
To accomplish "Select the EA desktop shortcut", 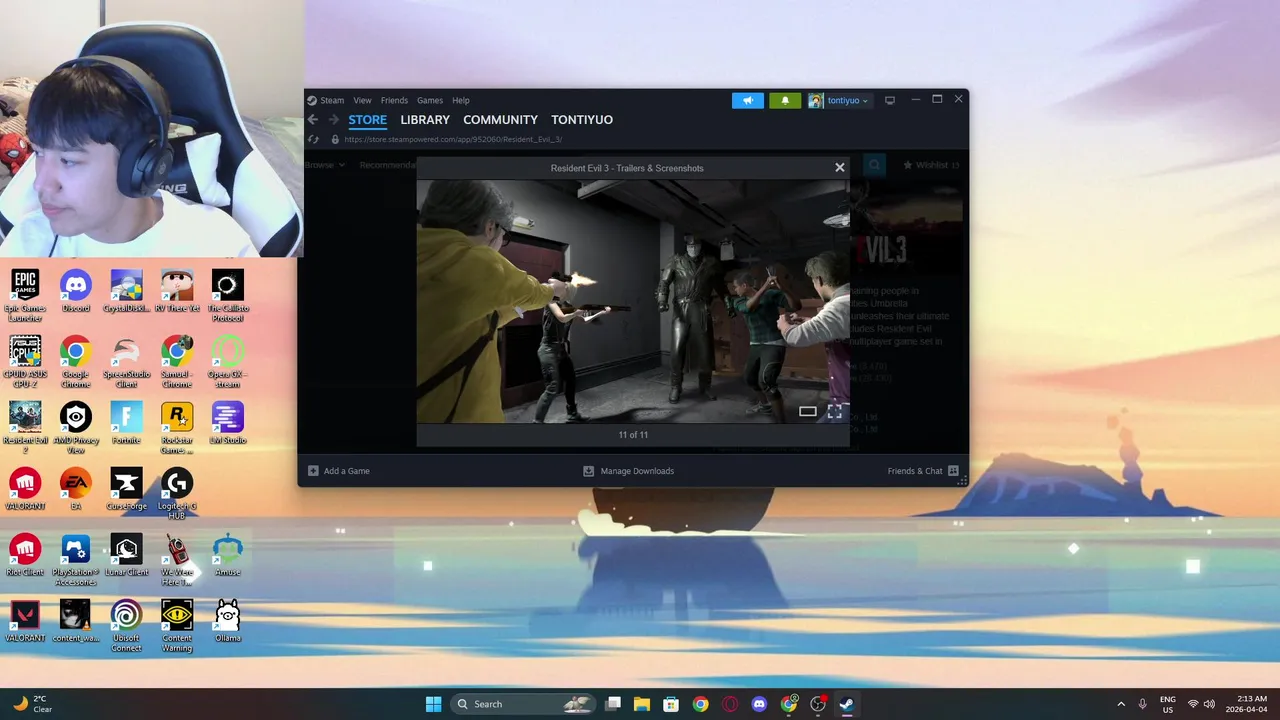I will tap(76, 489).
